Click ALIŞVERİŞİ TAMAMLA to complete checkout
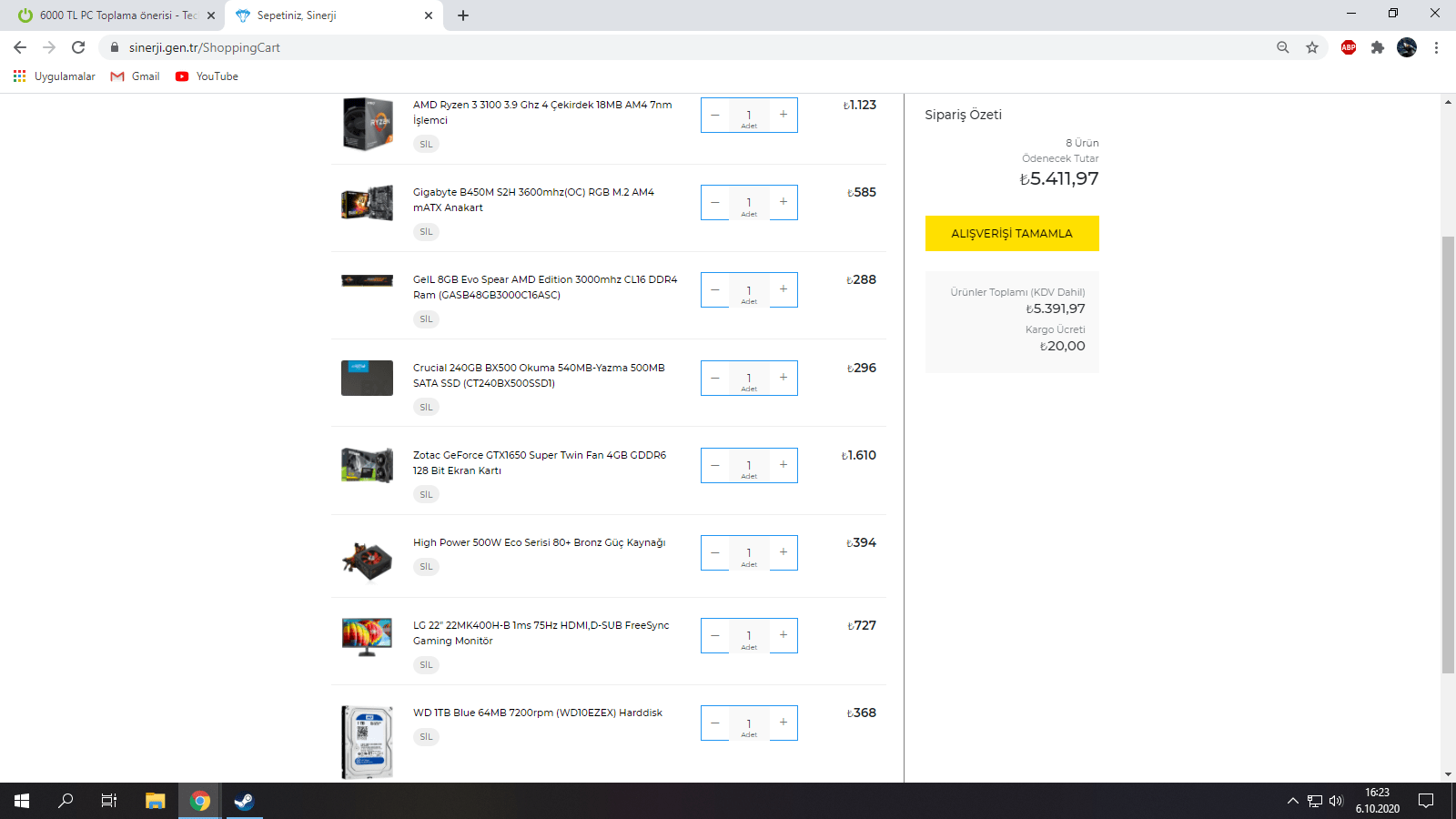 point(1012,233)
